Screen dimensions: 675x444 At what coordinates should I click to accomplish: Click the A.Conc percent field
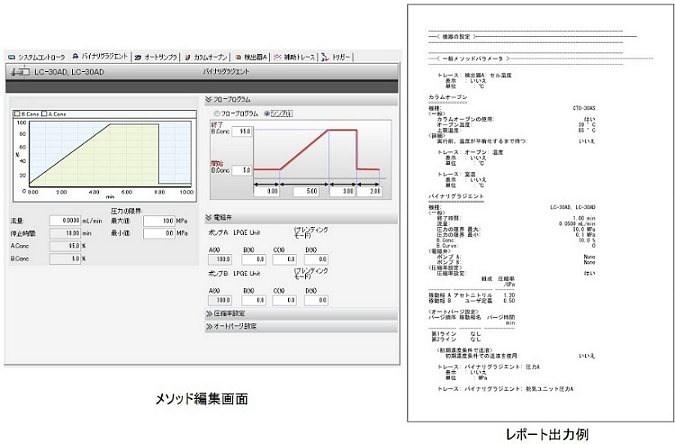pos(65,246)
